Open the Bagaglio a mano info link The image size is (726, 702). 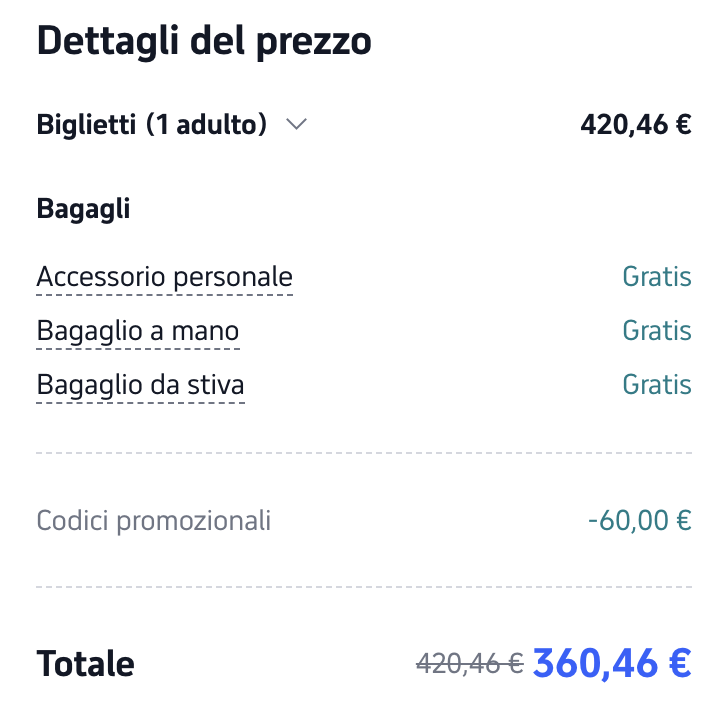click(138, 331)
